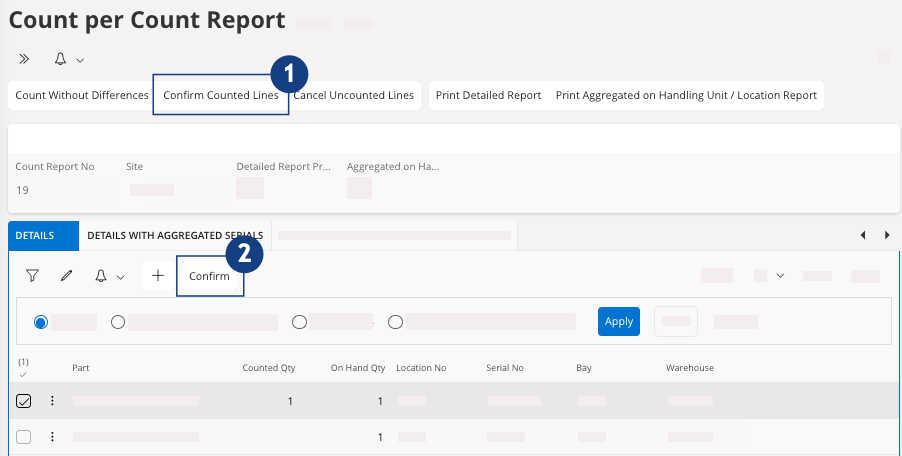Open three-dot menu of second row

pos(52,437)
